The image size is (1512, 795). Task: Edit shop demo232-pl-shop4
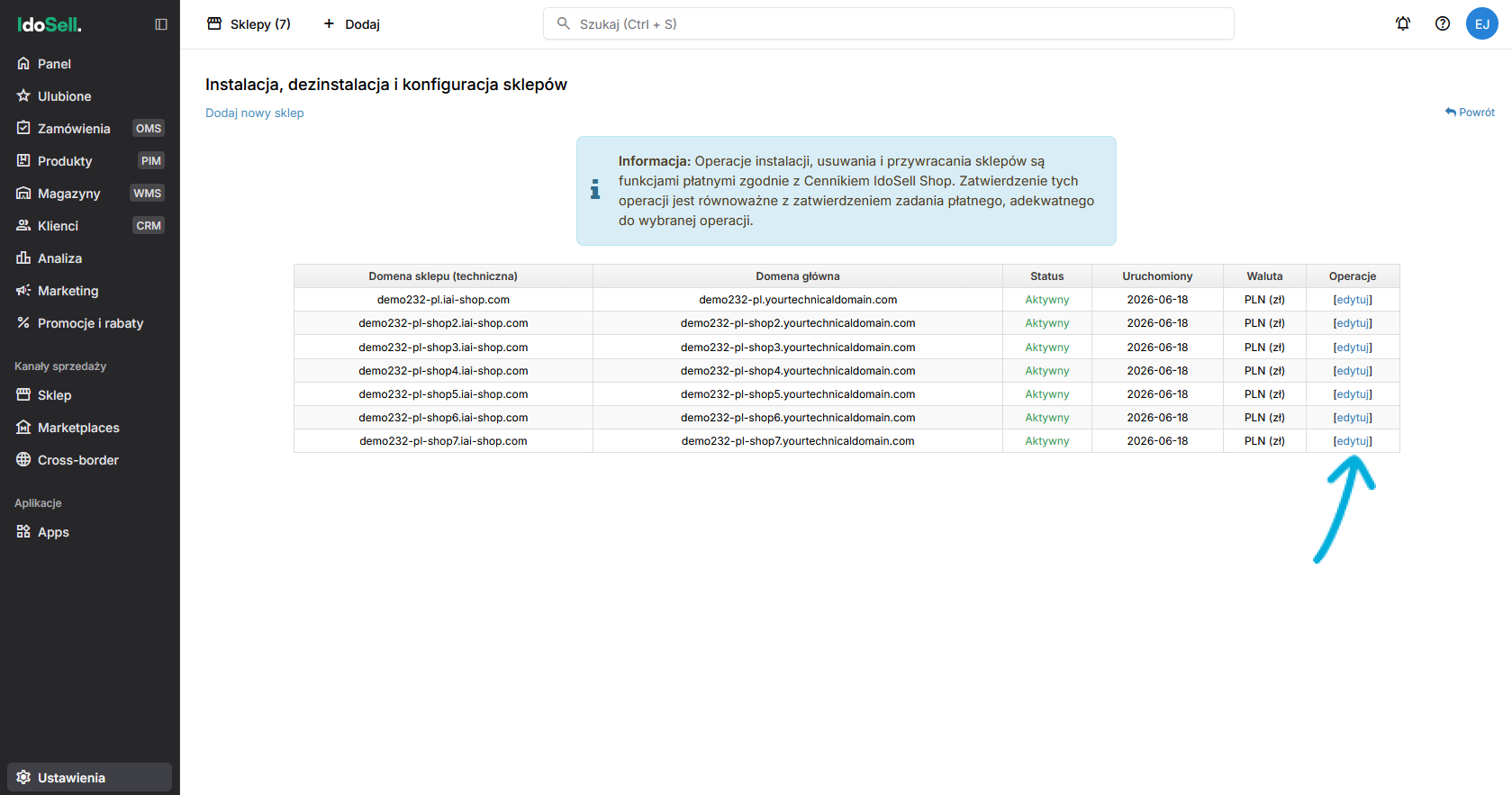coord(1353,371)
